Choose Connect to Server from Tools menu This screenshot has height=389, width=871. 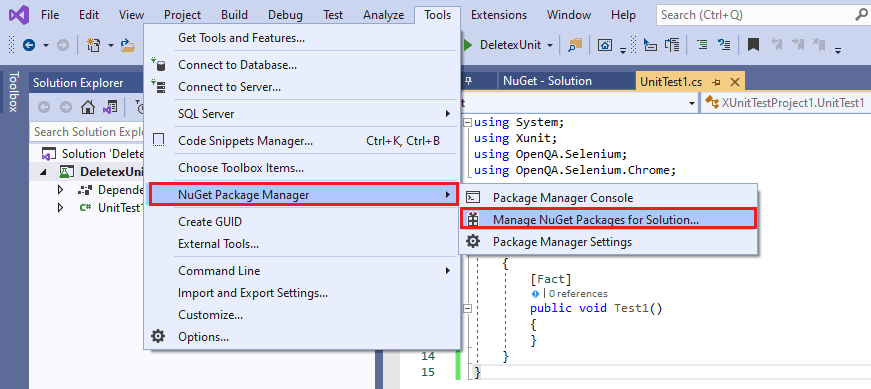point(302,87)
